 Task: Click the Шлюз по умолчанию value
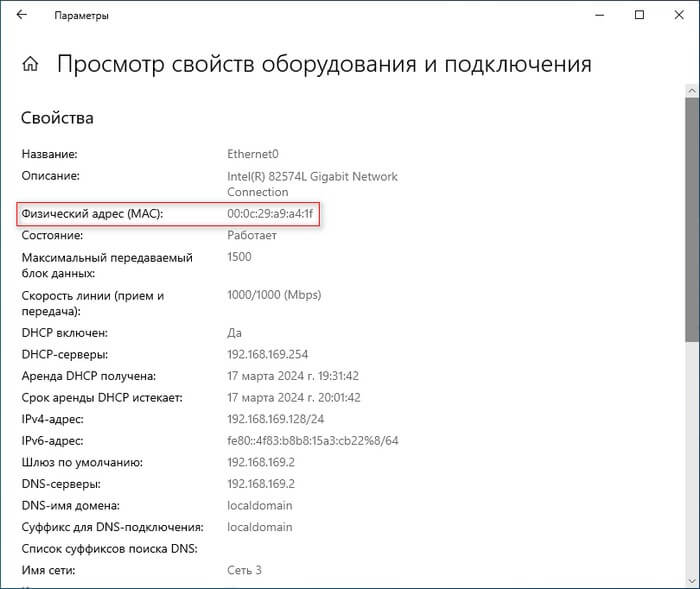tap(261, 462)
